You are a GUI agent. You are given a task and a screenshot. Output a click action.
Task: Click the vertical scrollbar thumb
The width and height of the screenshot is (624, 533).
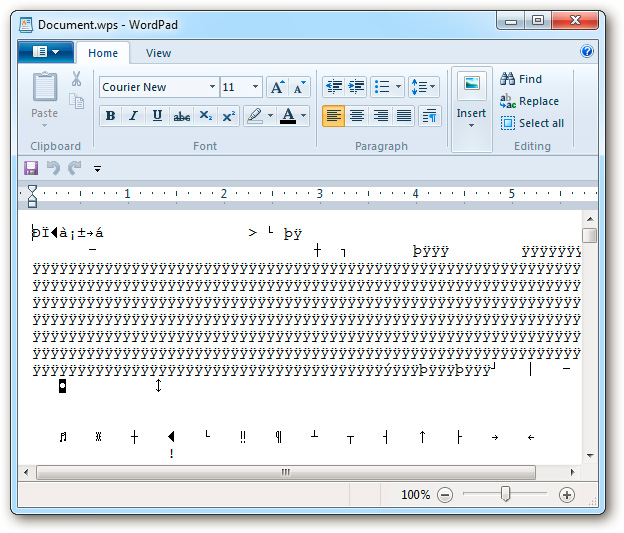click(590, 235)
